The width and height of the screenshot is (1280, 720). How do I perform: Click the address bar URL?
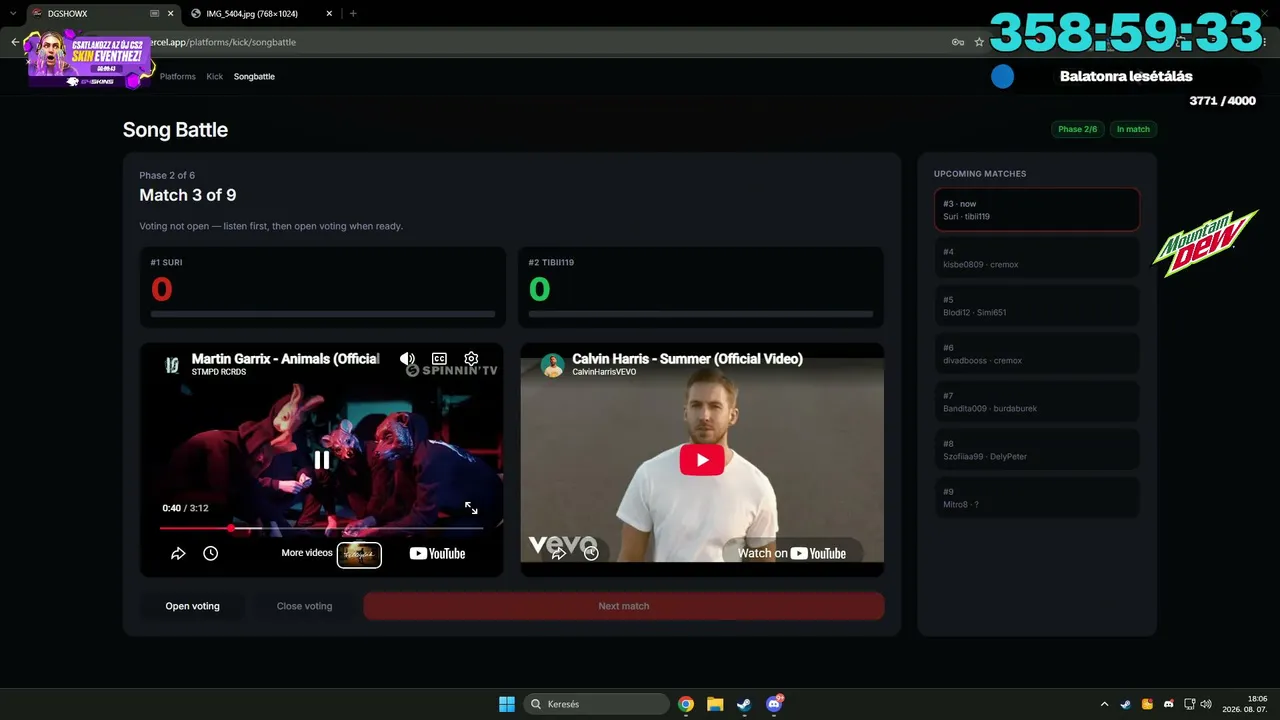point(224,42)
